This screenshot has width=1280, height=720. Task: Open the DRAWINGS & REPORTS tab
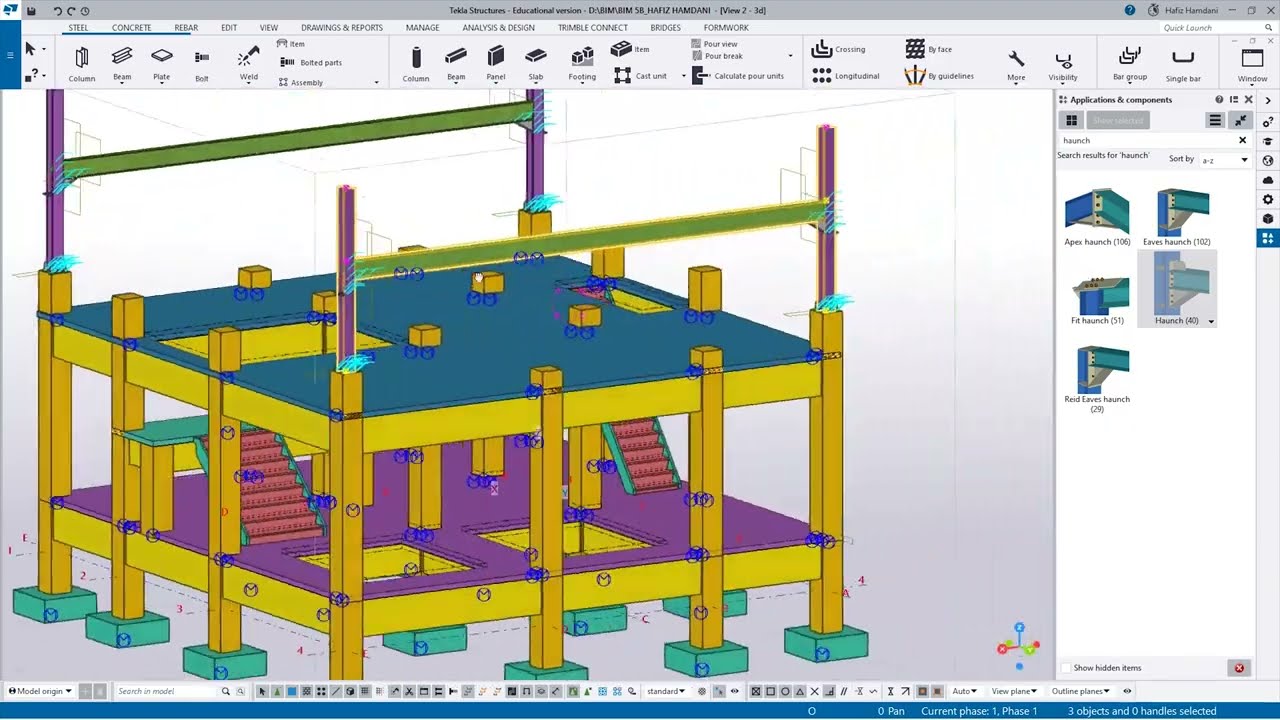(342, 28)
